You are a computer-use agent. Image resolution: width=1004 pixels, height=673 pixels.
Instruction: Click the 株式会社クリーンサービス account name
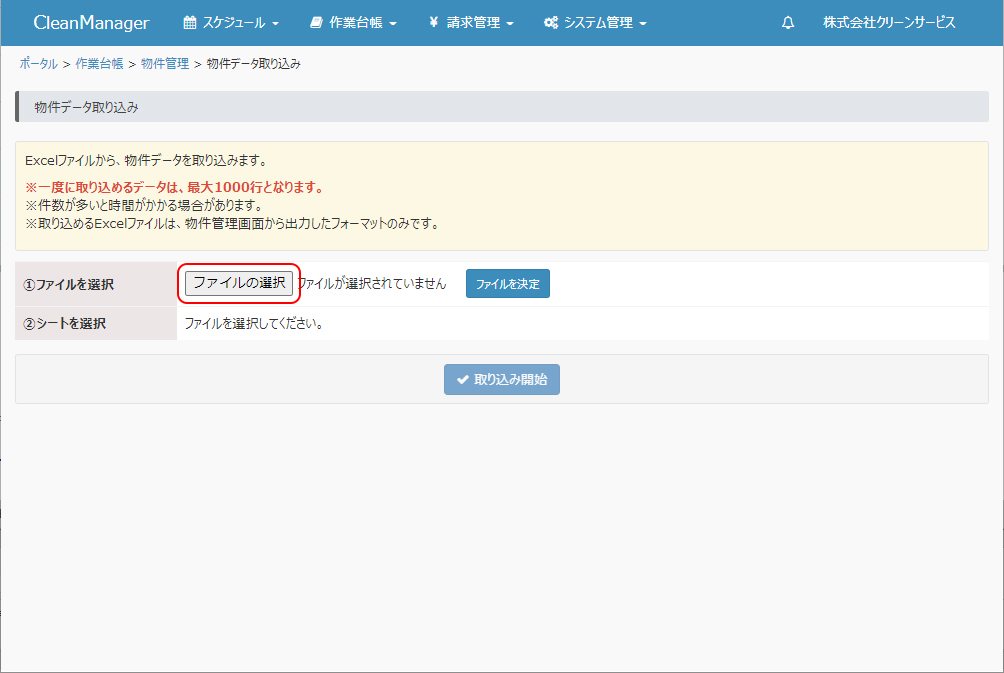click(x=889, y=22)
